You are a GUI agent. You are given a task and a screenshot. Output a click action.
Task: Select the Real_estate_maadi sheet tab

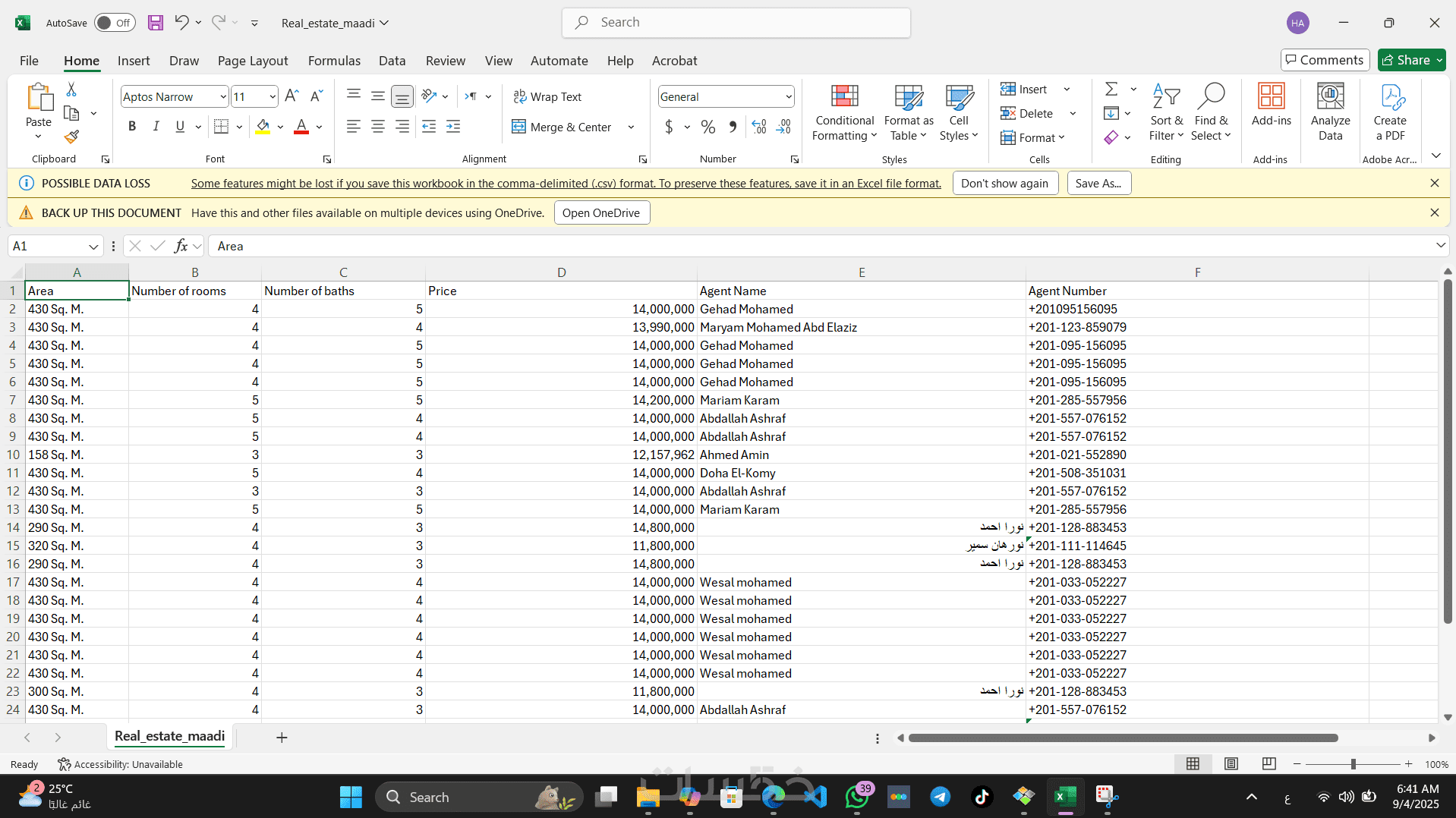(169, 736)
